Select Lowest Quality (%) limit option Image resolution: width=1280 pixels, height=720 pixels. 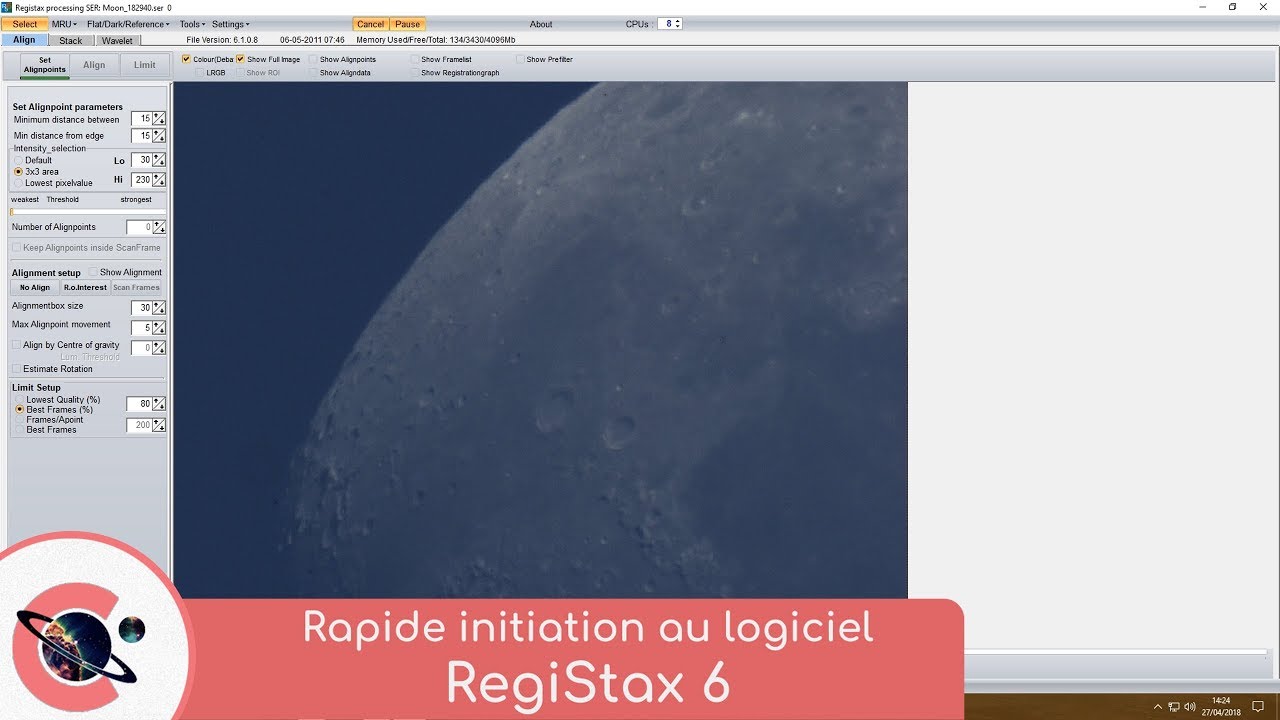coord(19,400)
